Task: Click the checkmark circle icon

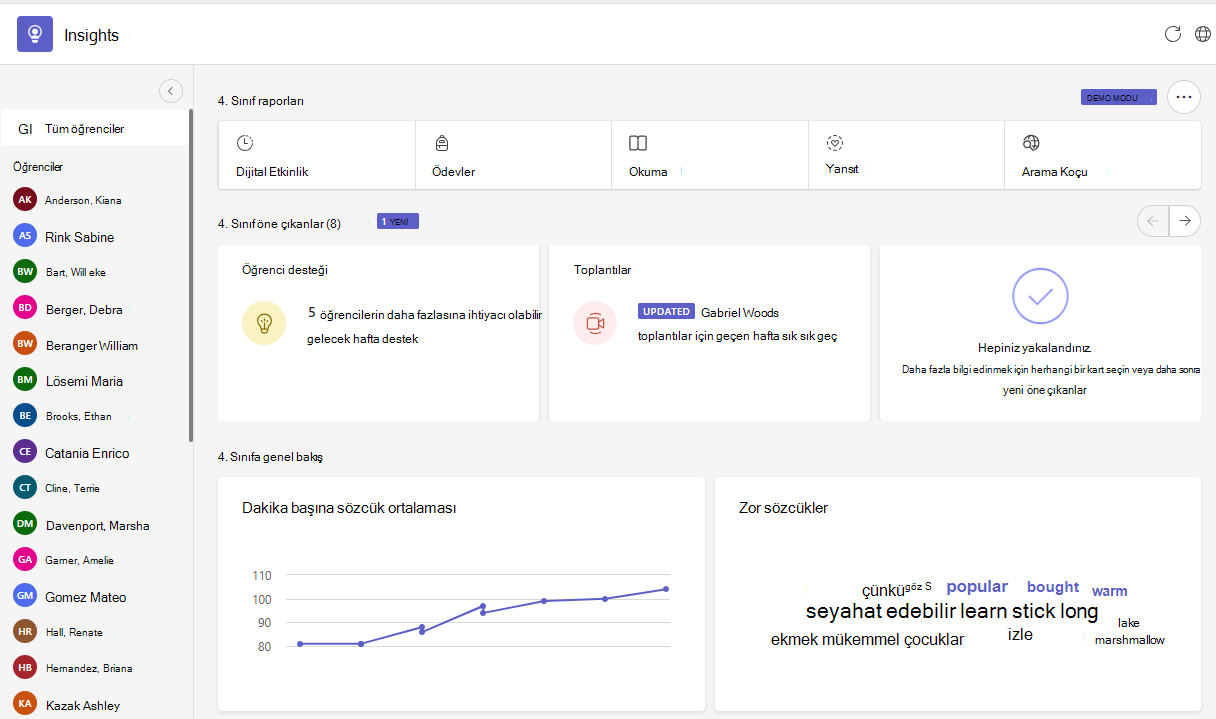Action: (1040, 295)
